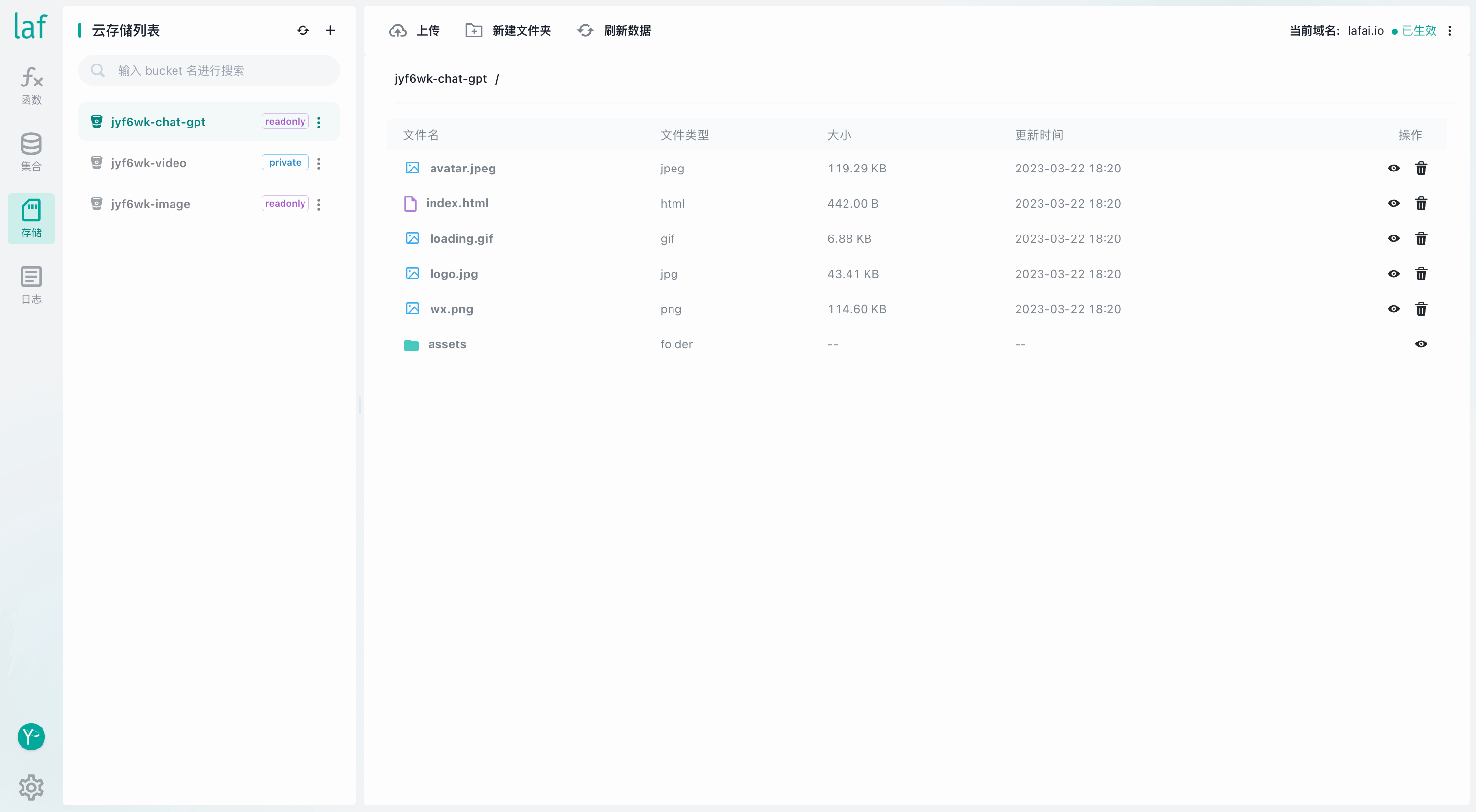This screenshot has width=1476, height=812.
Task: Delete the wx.png file
Action: coord(1421,309)
